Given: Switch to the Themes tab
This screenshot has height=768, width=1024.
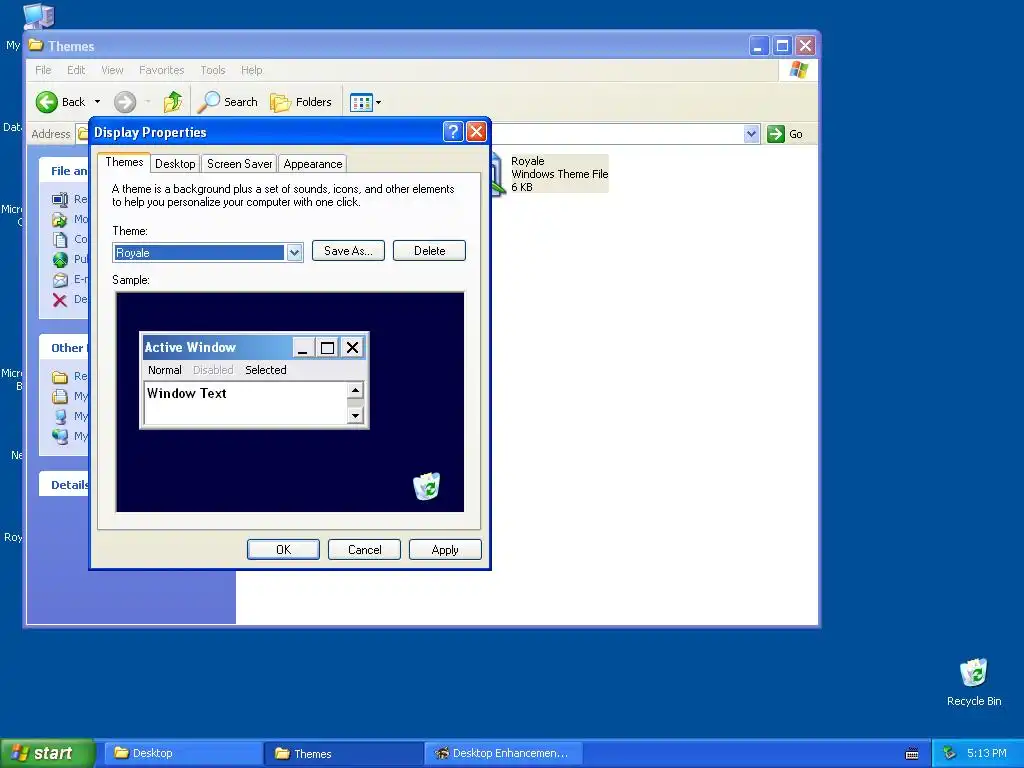Looking at the screenshot, I should point(124,162).
